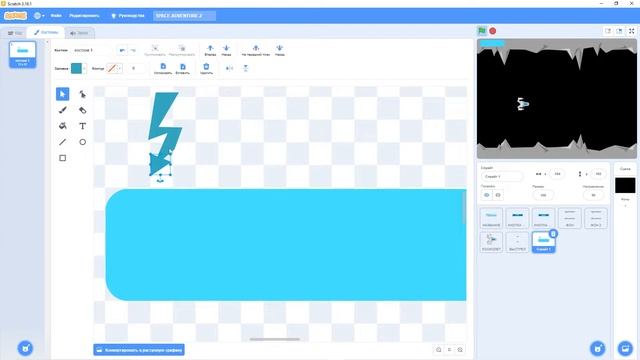640x360 pixels.
Task: Open choose a costume button
Action: [x=25, y=348]
